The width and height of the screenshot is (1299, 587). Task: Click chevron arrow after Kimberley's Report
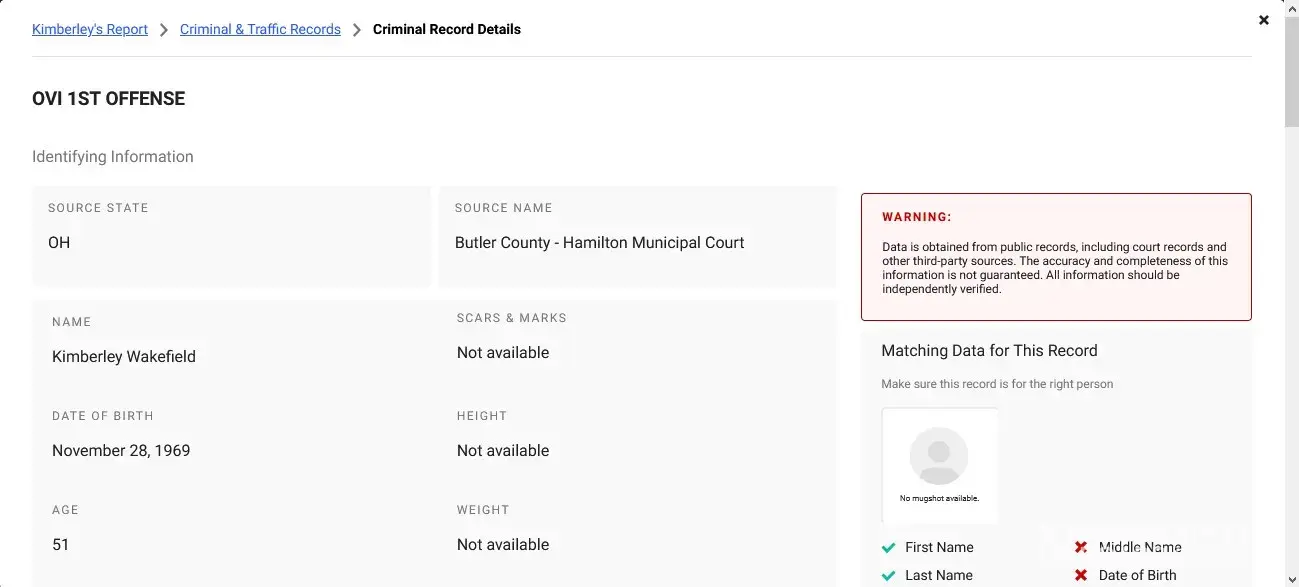[164, 30]
